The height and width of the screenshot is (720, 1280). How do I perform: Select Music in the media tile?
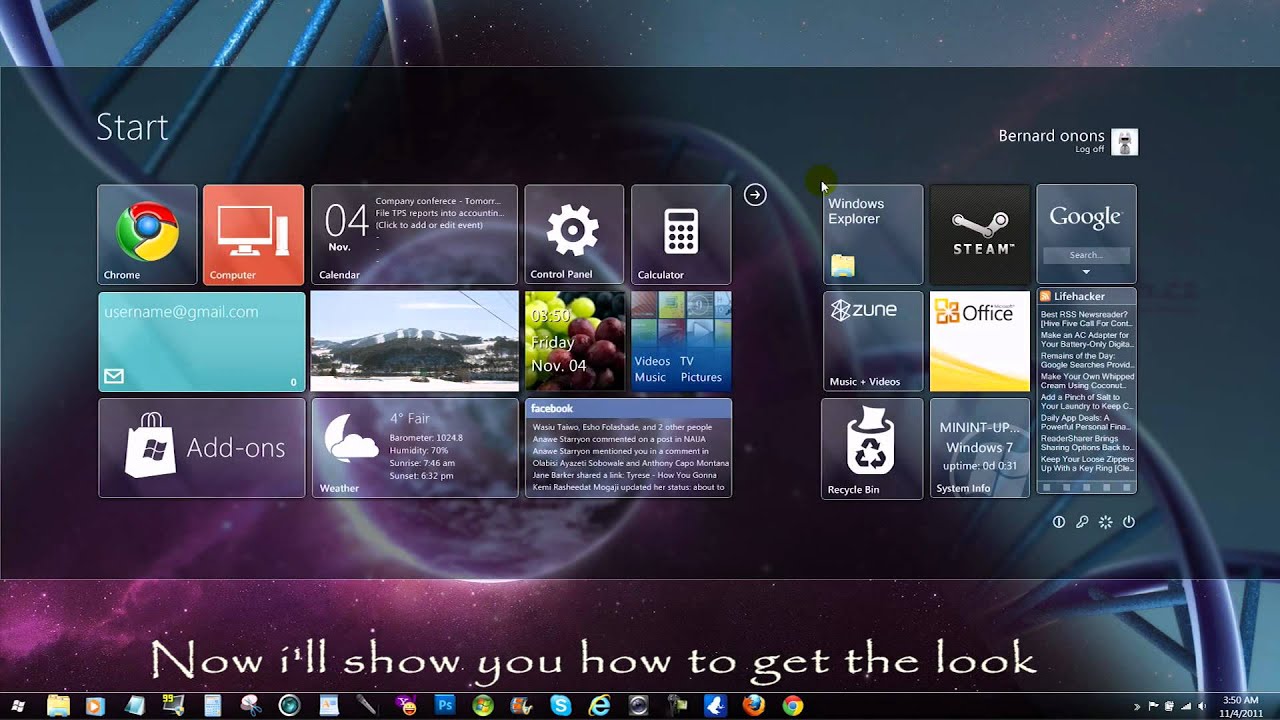(x=650, y=377)
